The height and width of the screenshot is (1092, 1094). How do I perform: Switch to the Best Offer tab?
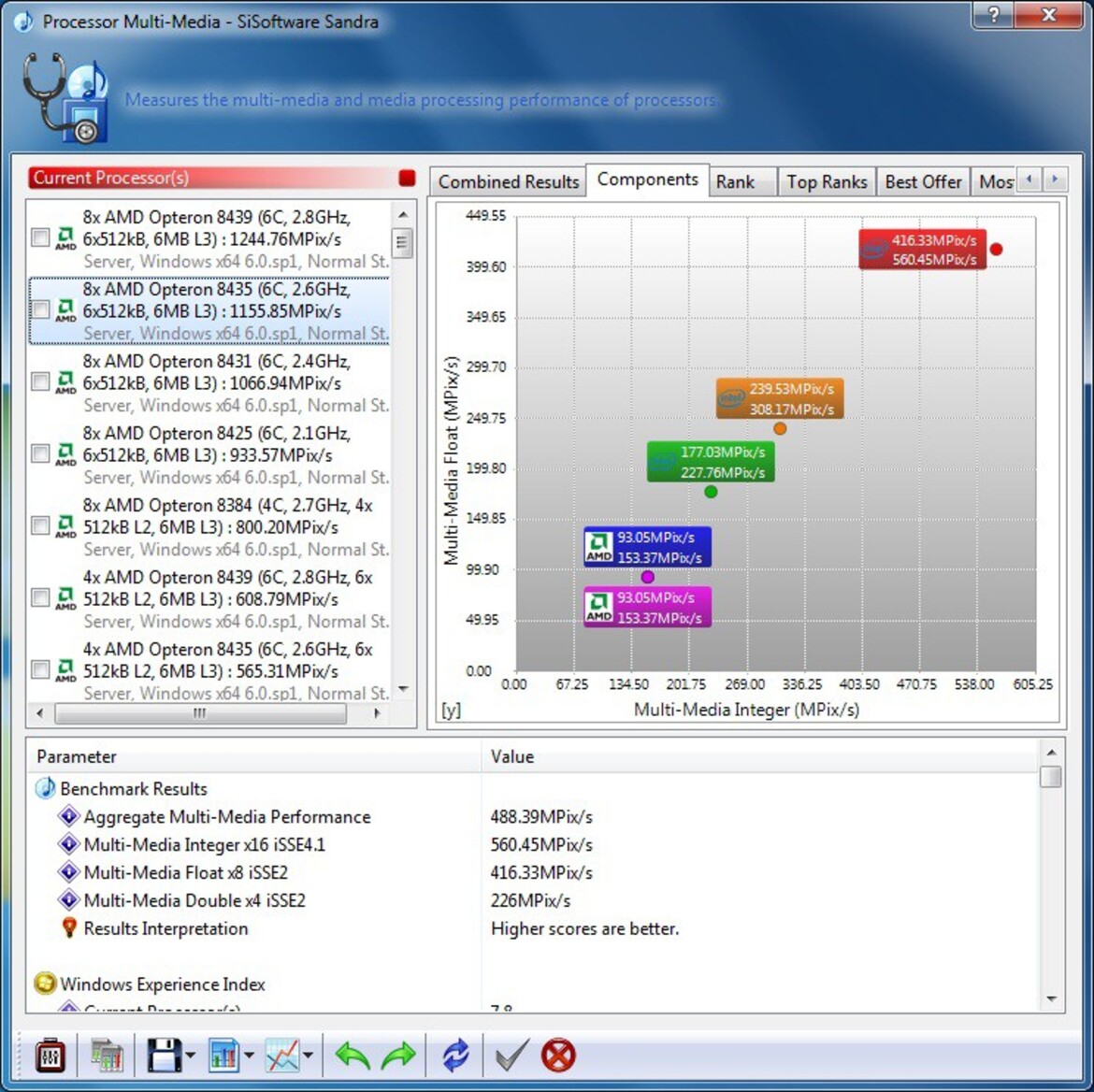point(923,181)
